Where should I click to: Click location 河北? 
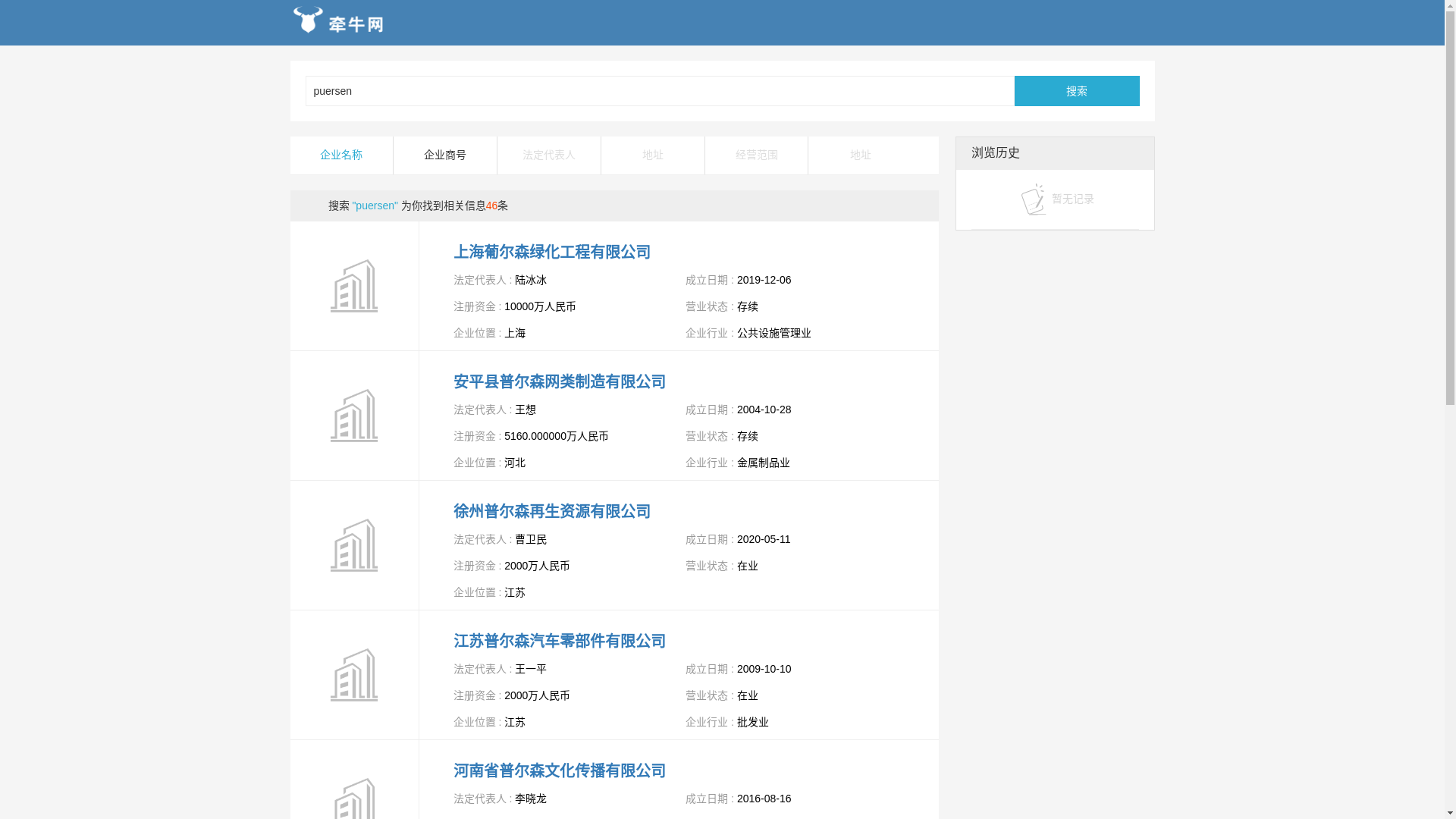click(515, 463)
